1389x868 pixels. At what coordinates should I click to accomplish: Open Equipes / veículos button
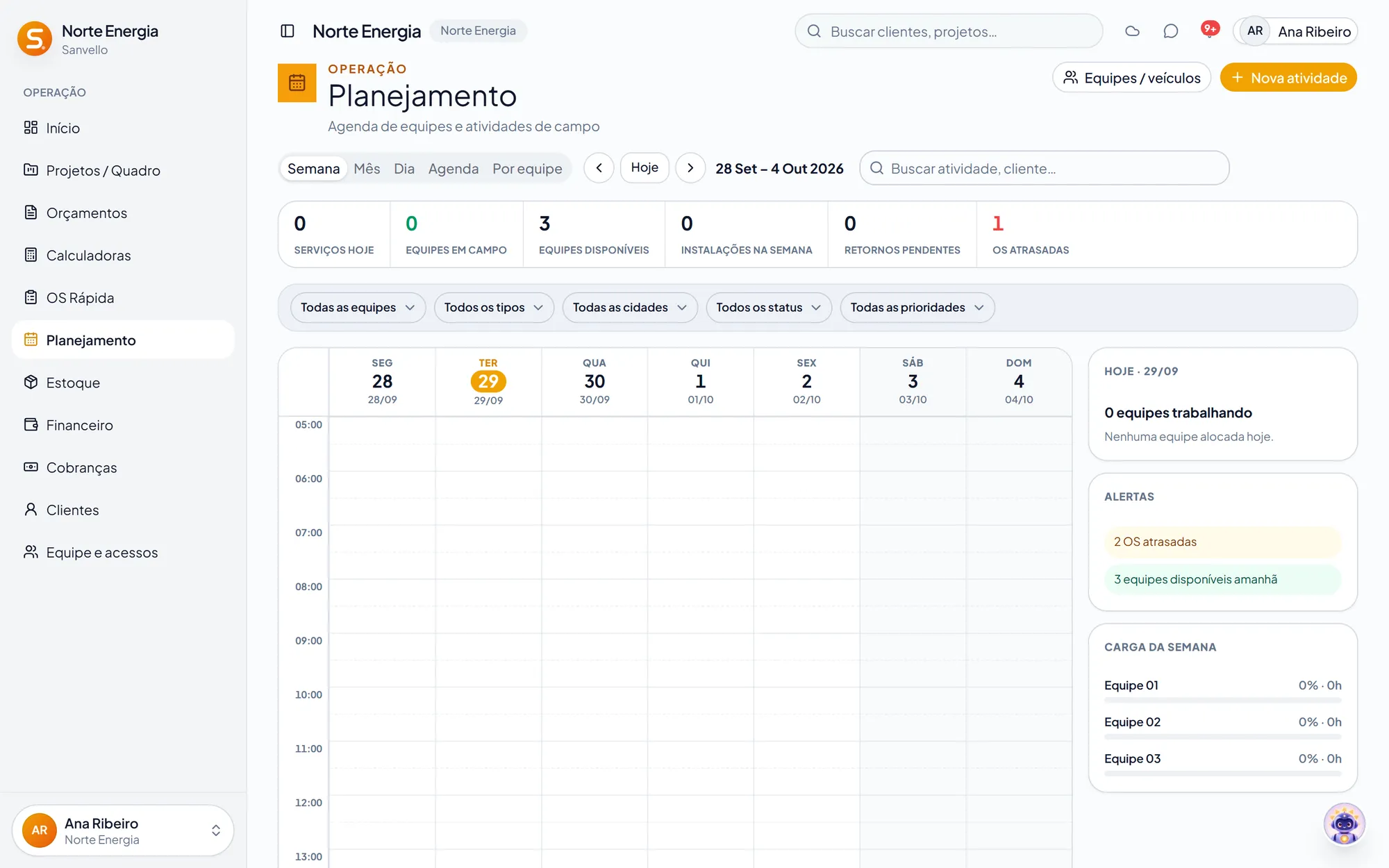(x=1132, y=78)
